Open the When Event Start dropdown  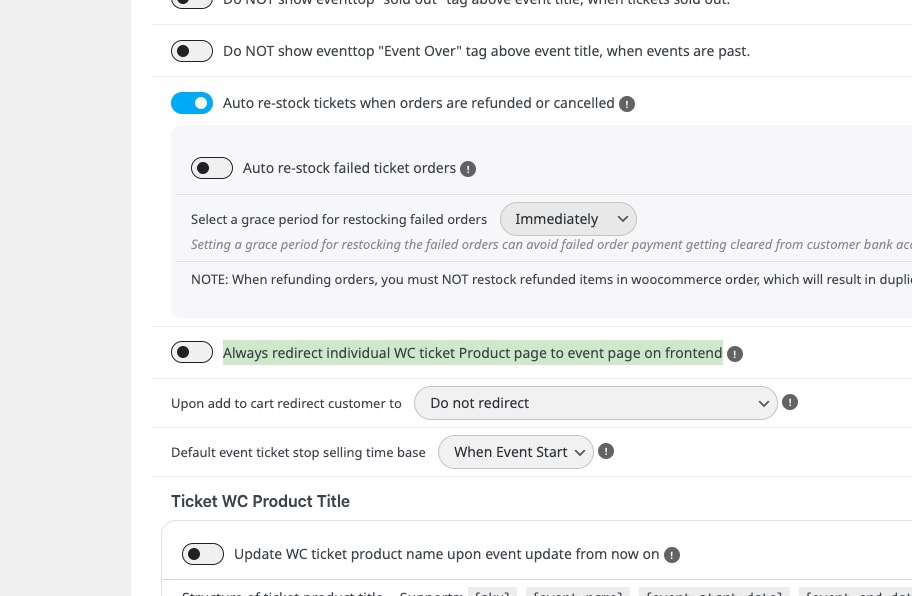point(516,452)
